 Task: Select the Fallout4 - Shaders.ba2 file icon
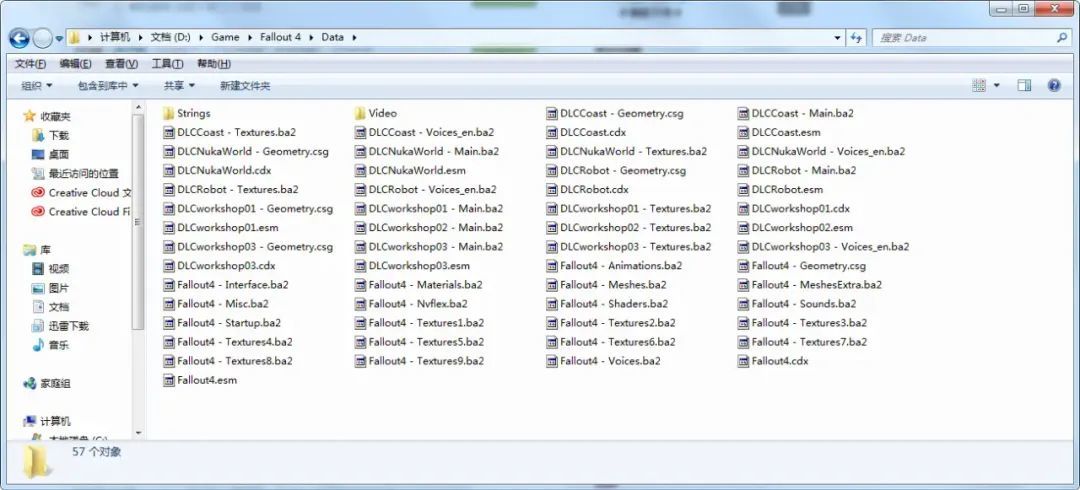(552, 303)
